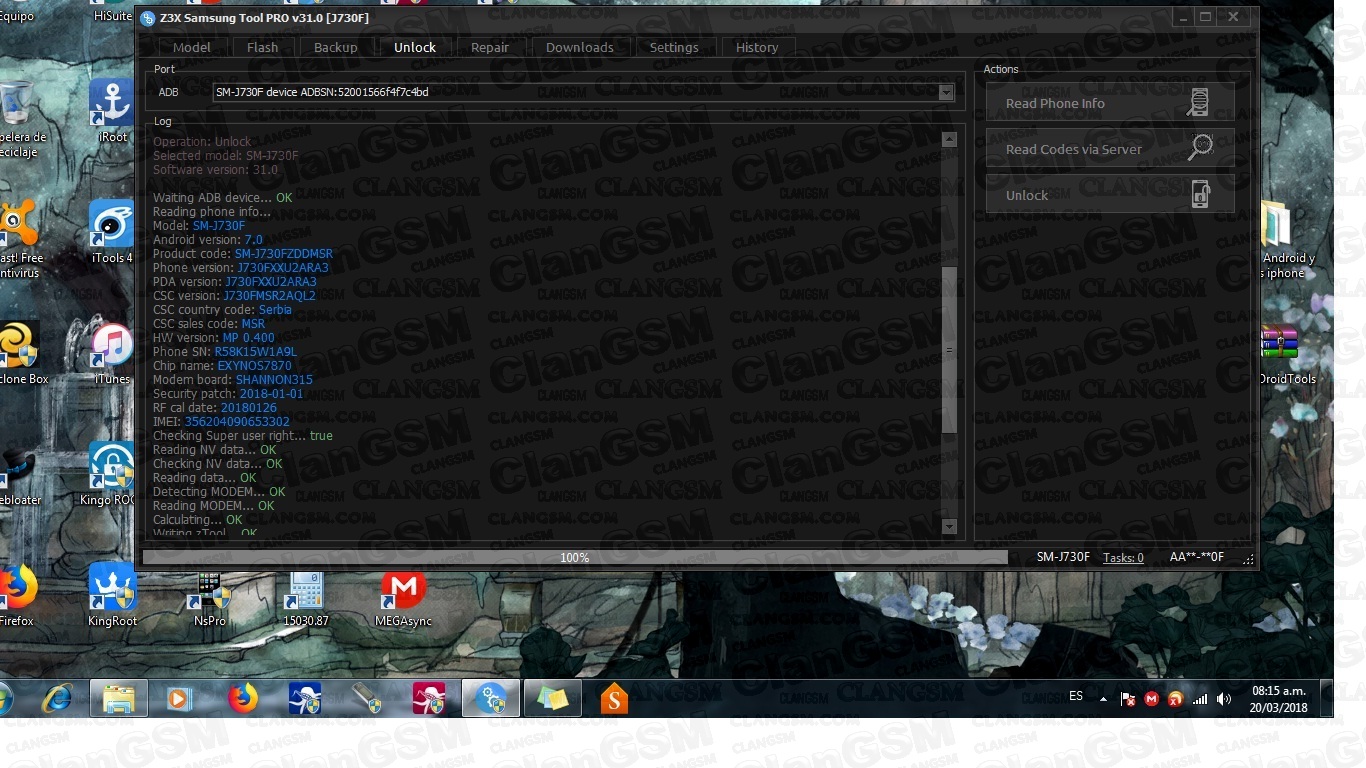This screenshot has width=1366, height=768.
Task: Click product code SM-J730FZDDMSR in log
Action: click(x=284, y=254)
